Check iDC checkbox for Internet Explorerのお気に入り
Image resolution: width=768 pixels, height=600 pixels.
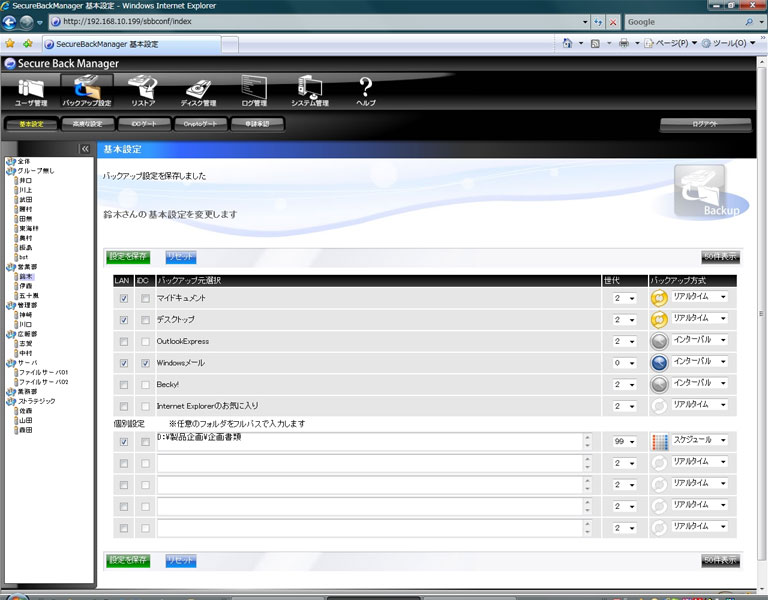(x=145, y=406)
